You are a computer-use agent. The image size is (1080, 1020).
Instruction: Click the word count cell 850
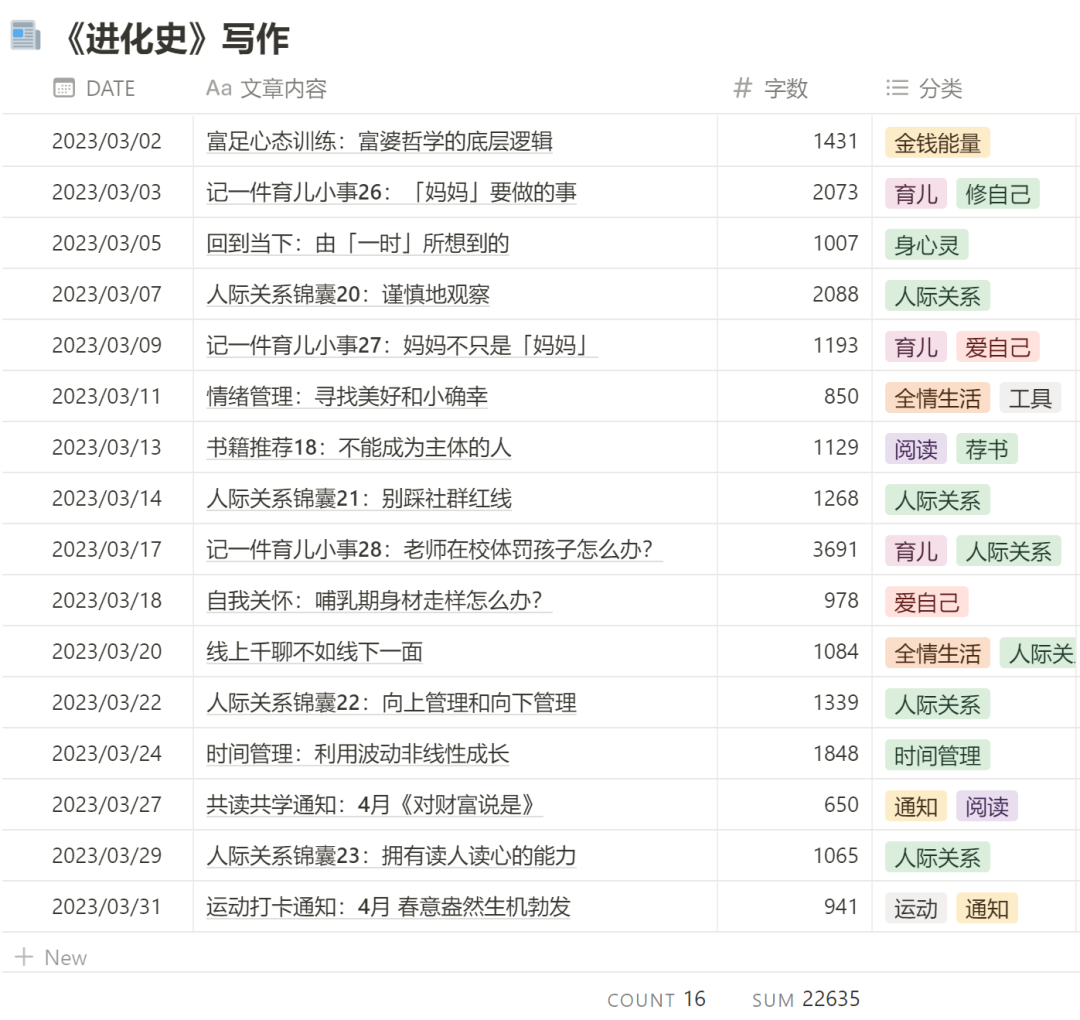tap(841, 397)
